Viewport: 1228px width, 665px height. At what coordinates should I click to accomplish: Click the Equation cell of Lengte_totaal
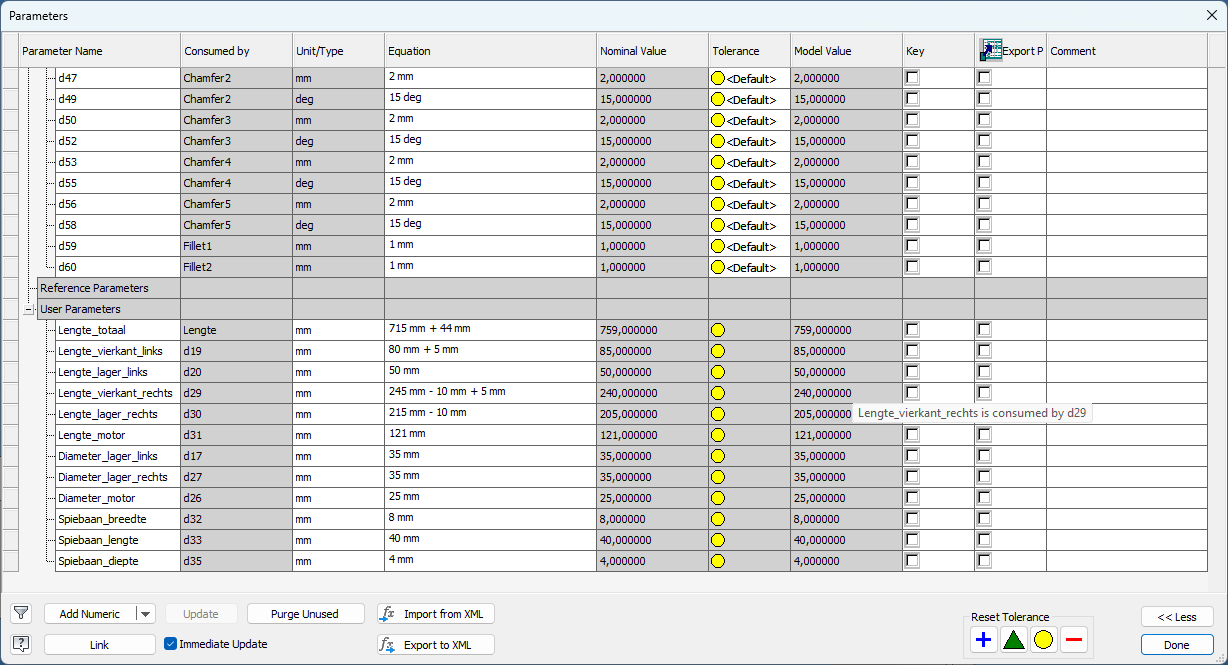[x=489, y=329]
